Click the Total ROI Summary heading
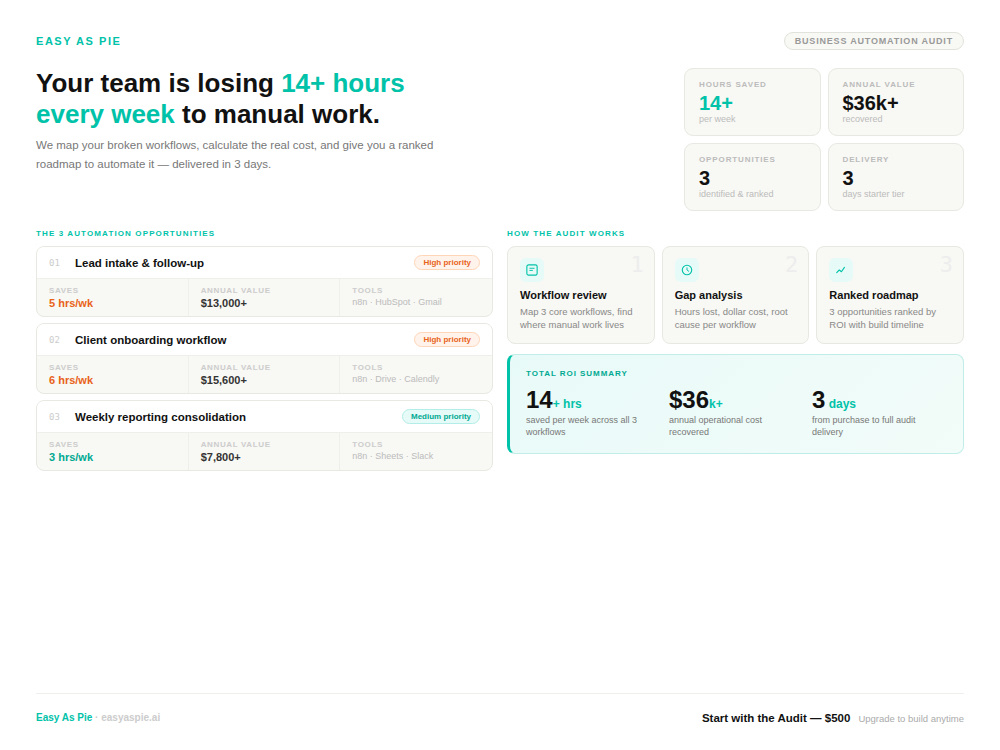1000x750 pixels. [x=577, y=374]
